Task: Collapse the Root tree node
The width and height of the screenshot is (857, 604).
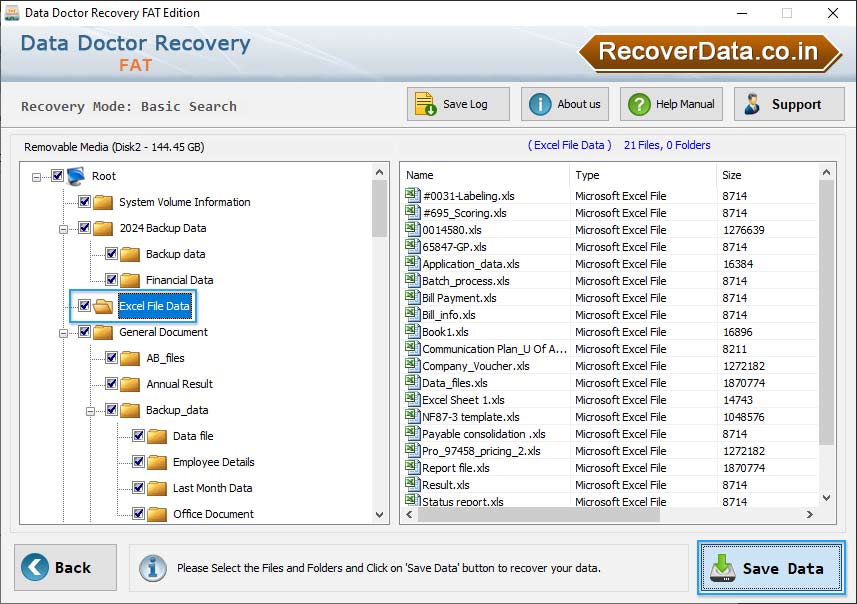Action: 36,177
